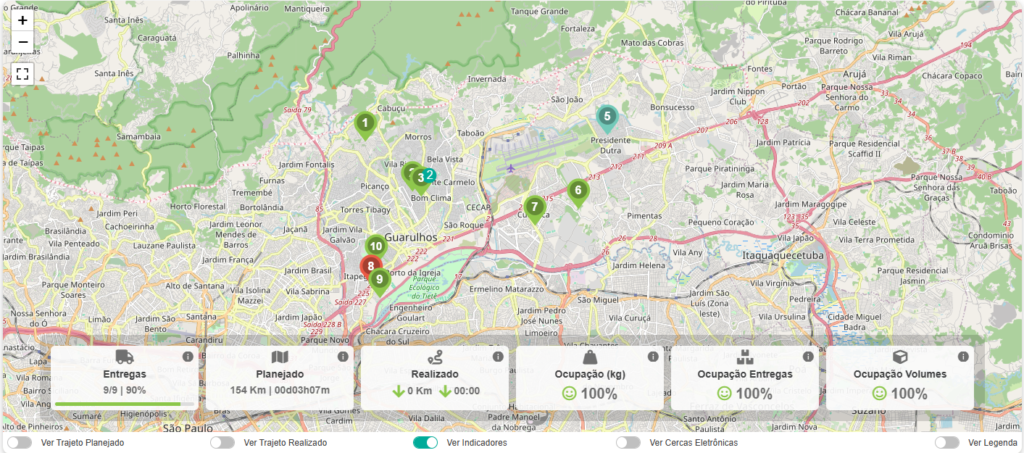Click the Entregas progress bar
This screenshot has width=1024, height=453.
point(124,404)
